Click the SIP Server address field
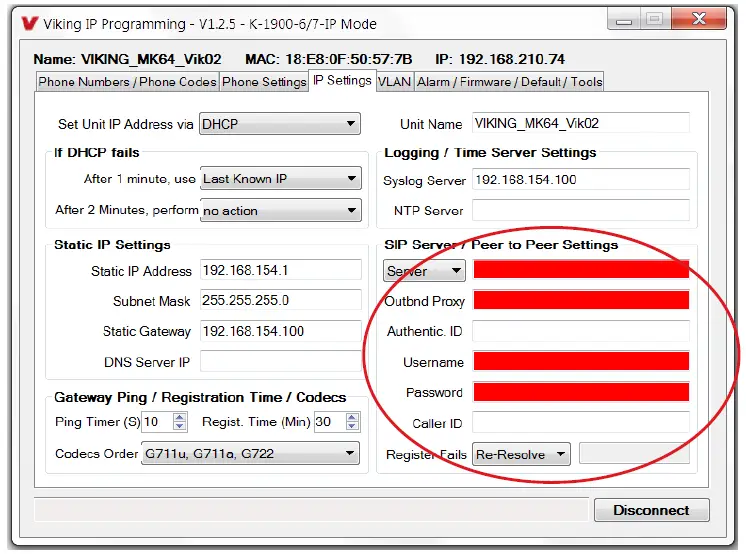746x554 pixels. (581, 269)
